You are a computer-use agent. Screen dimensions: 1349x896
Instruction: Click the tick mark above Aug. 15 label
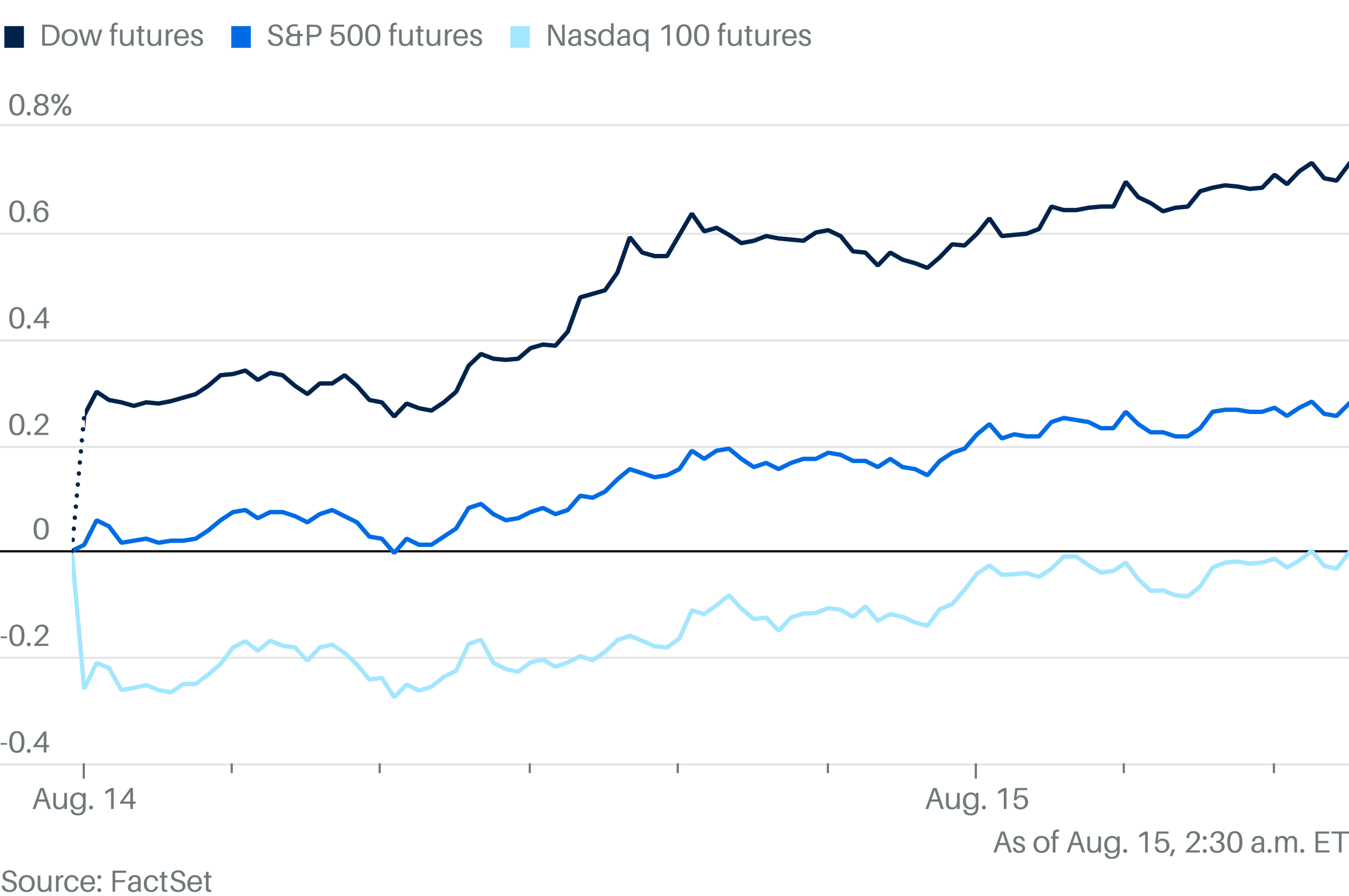pyautogui.click(x=975, y=770)
